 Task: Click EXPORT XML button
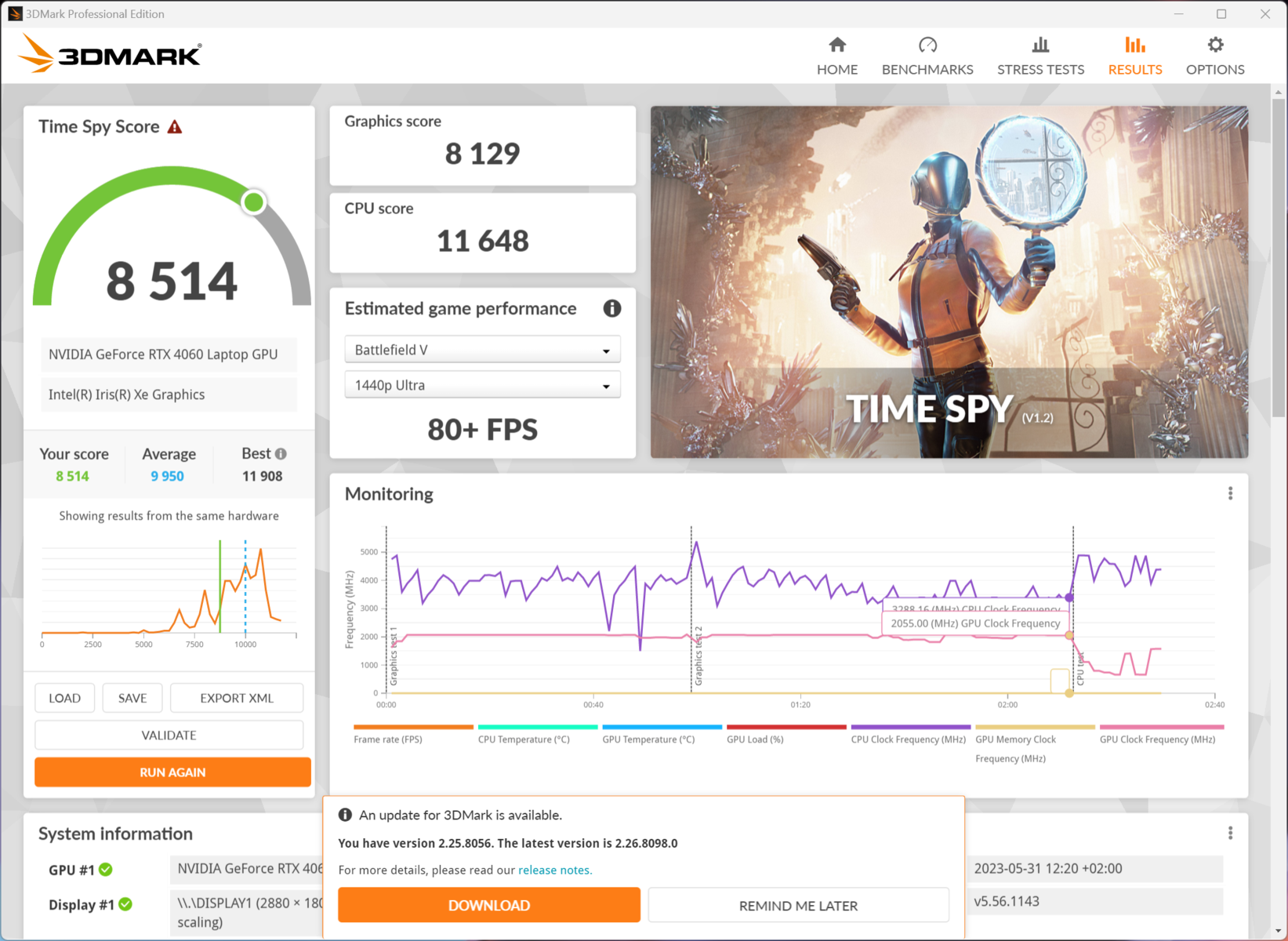click(237, 698)
